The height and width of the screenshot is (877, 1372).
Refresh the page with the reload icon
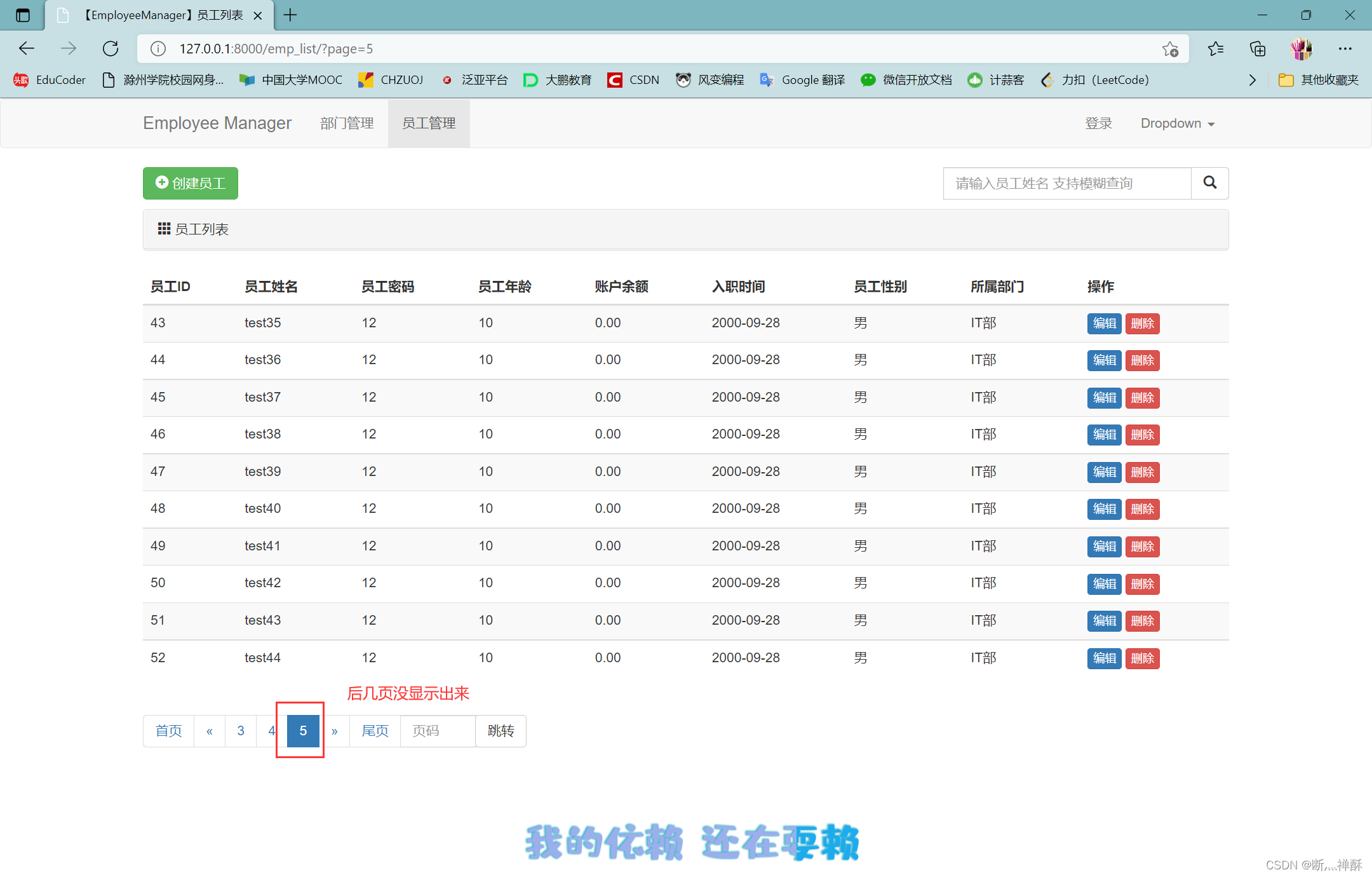coord(111,48)
